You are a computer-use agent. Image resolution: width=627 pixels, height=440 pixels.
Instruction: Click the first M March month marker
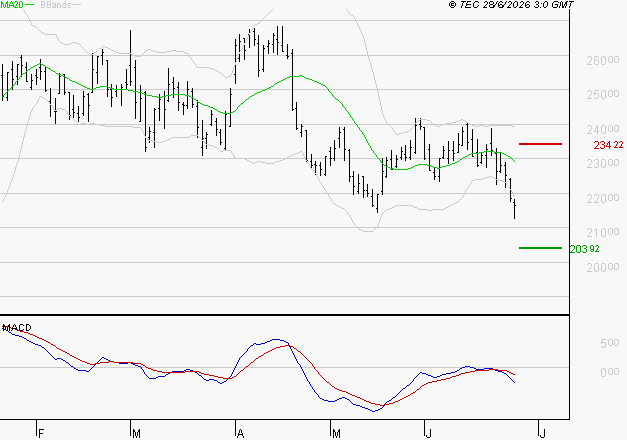coord(136,434)
